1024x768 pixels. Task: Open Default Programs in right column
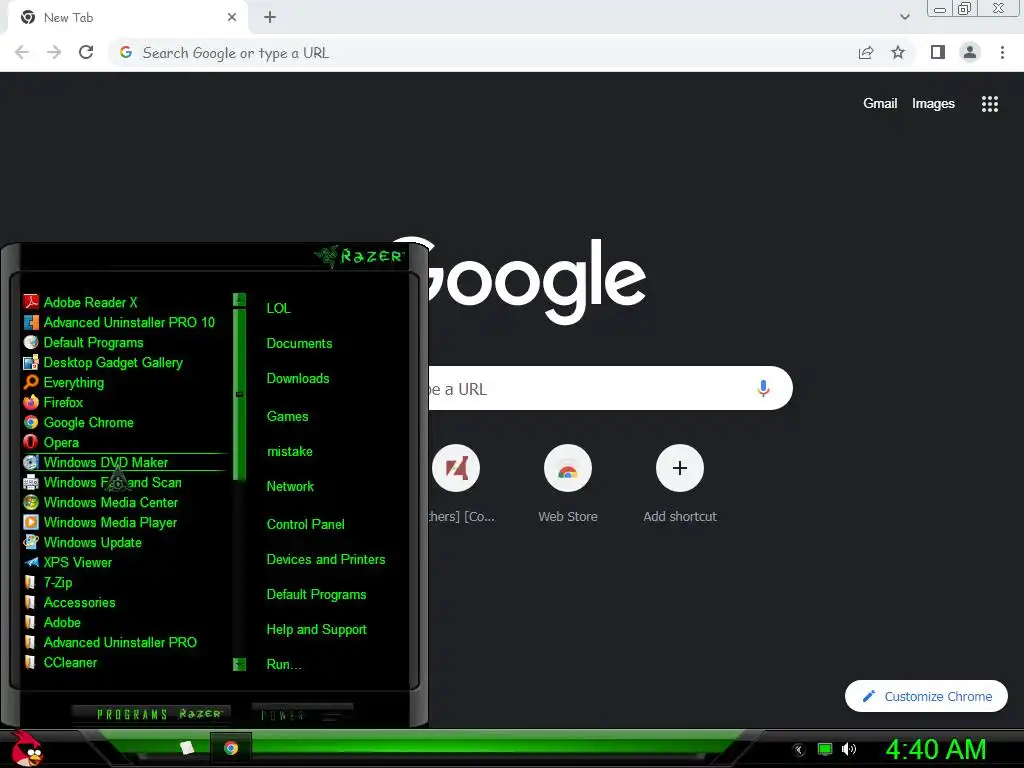point(316,595)
